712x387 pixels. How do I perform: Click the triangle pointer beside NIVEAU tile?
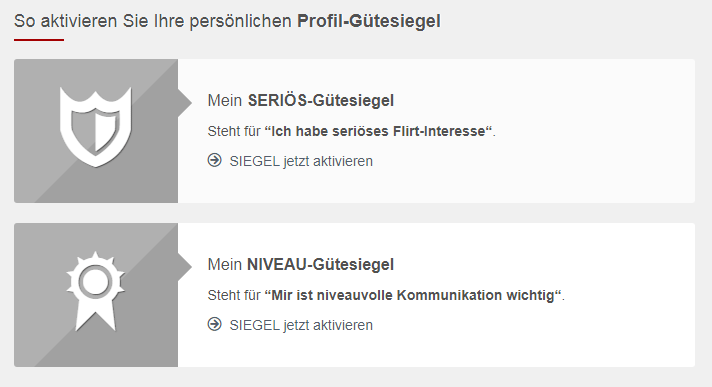coord(185,267)
